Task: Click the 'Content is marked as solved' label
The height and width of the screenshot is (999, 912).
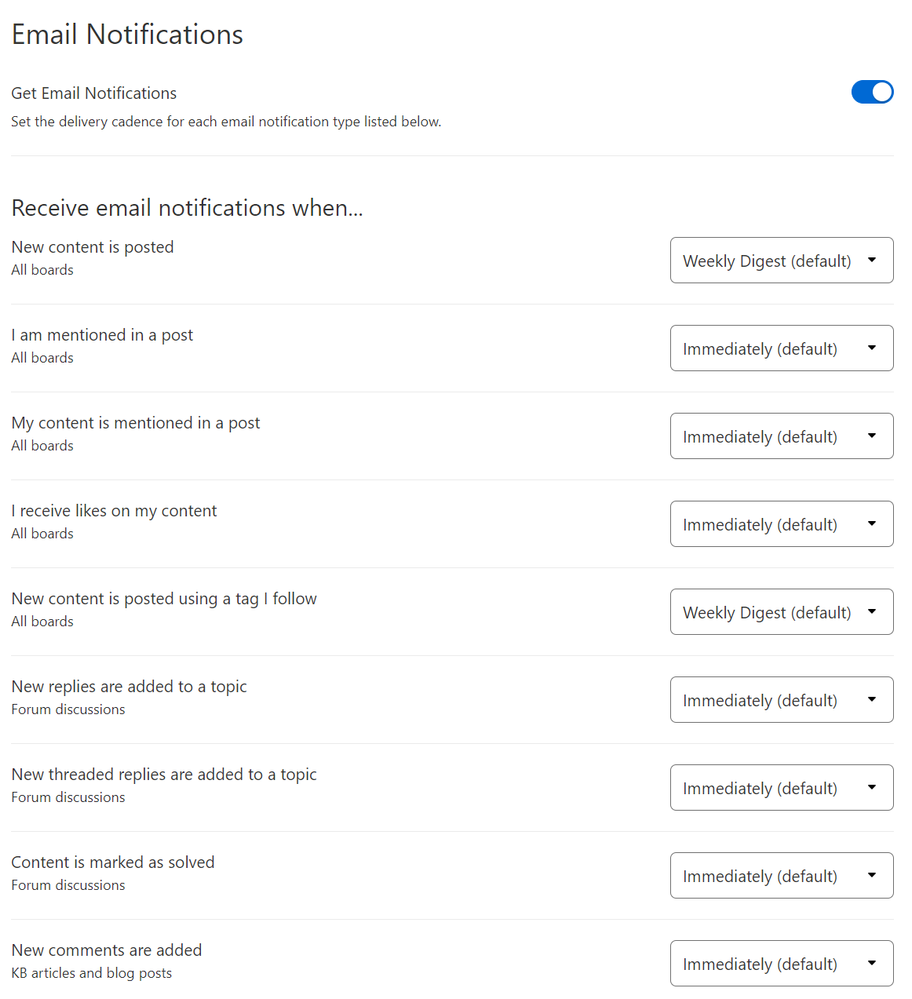Action: pos(113,863)
